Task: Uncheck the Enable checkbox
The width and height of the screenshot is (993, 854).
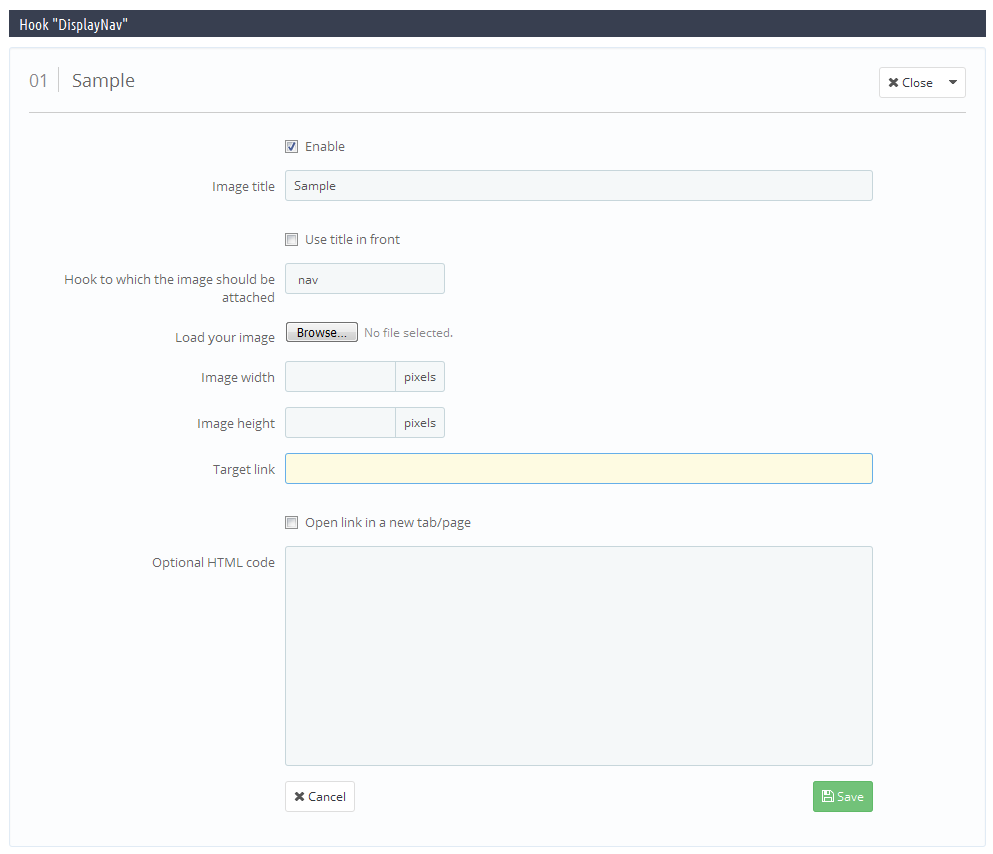Action: click(291, 147)
